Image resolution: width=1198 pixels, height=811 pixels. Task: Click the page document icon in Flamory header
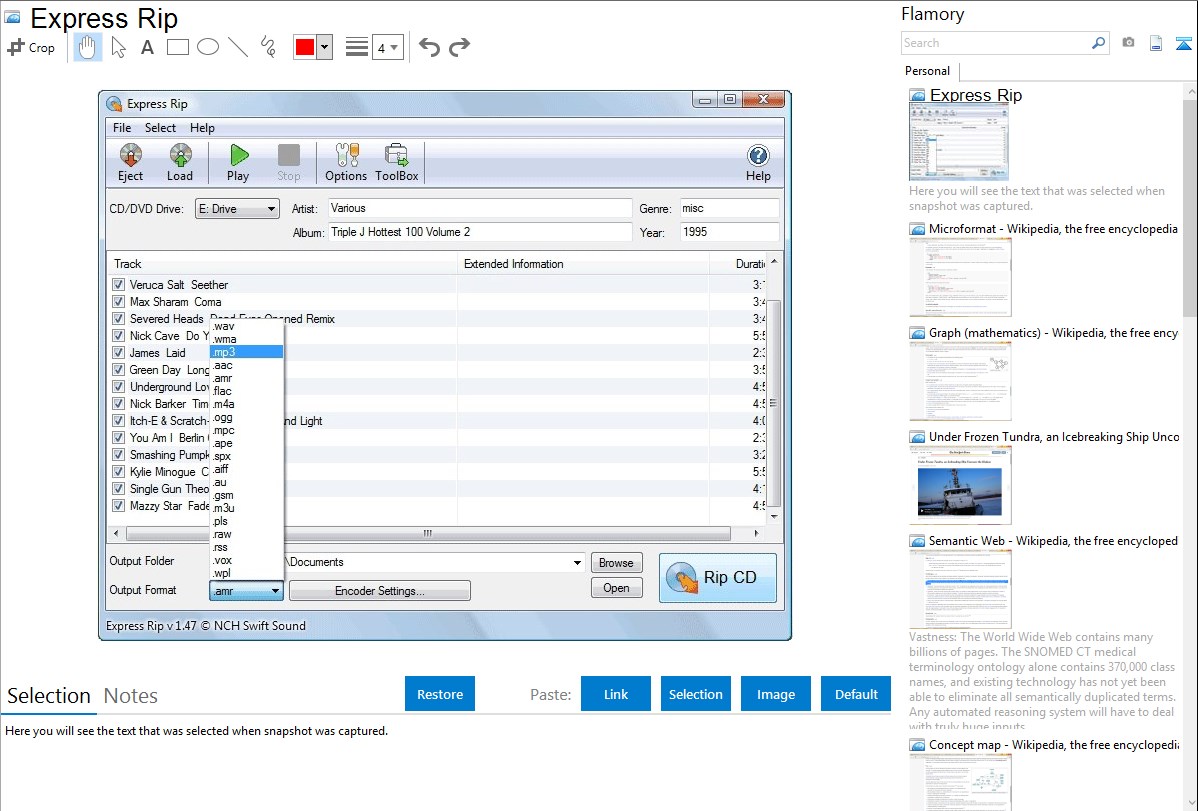(1156, 43)
